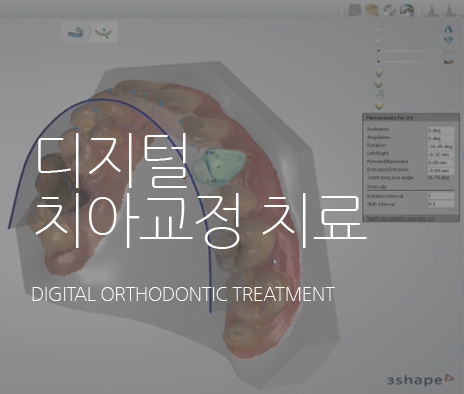Click the Rotation value field
The image size is (464, 394).
(x=440, y=146)
